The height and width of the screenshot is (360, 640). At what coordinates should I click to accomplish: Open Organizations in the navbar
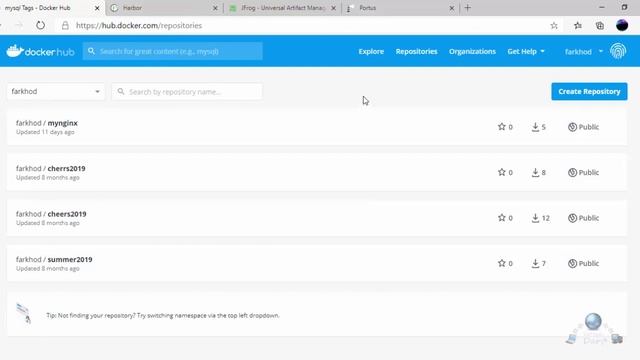click(472, 51)
